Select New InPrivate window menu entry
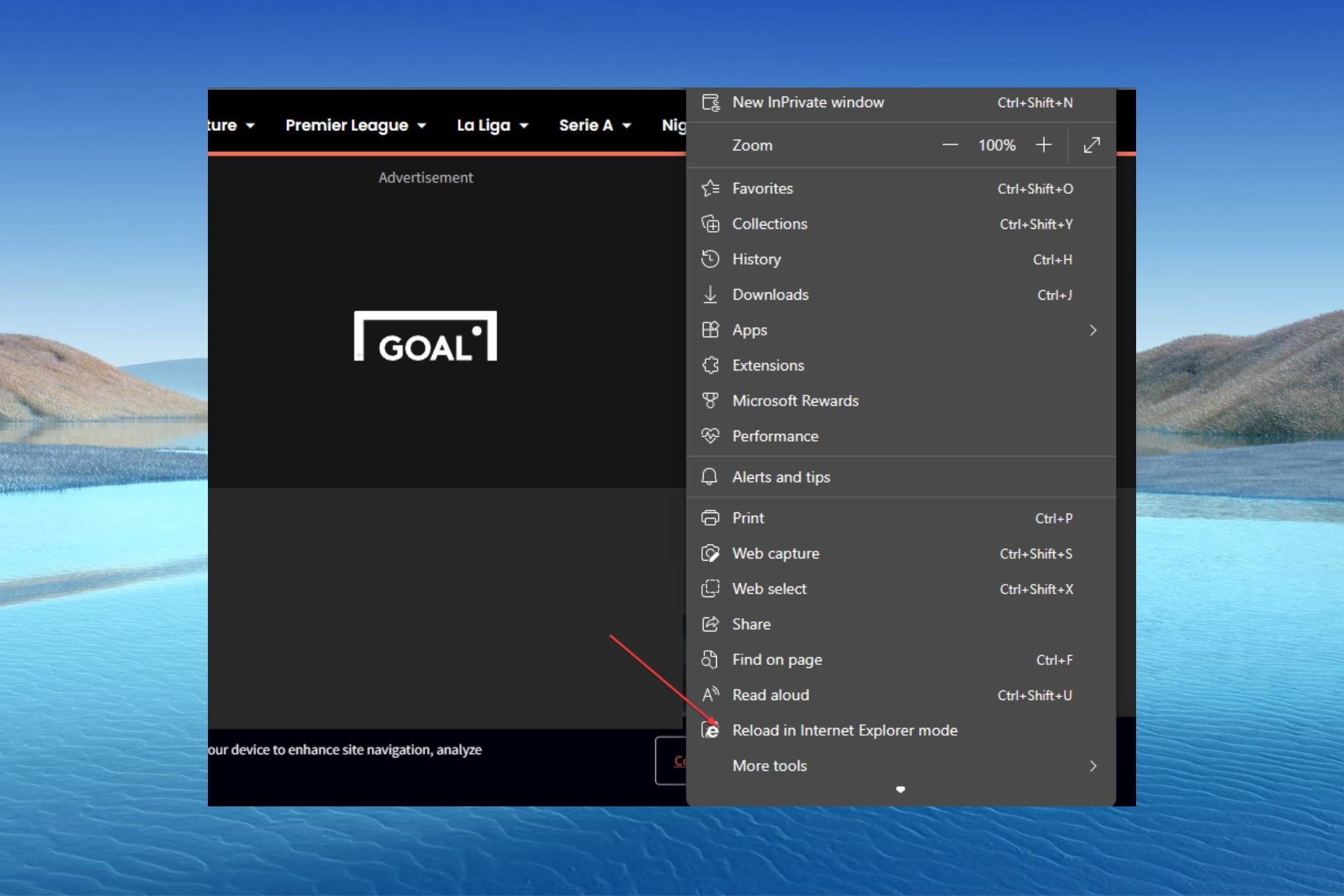 901,103
